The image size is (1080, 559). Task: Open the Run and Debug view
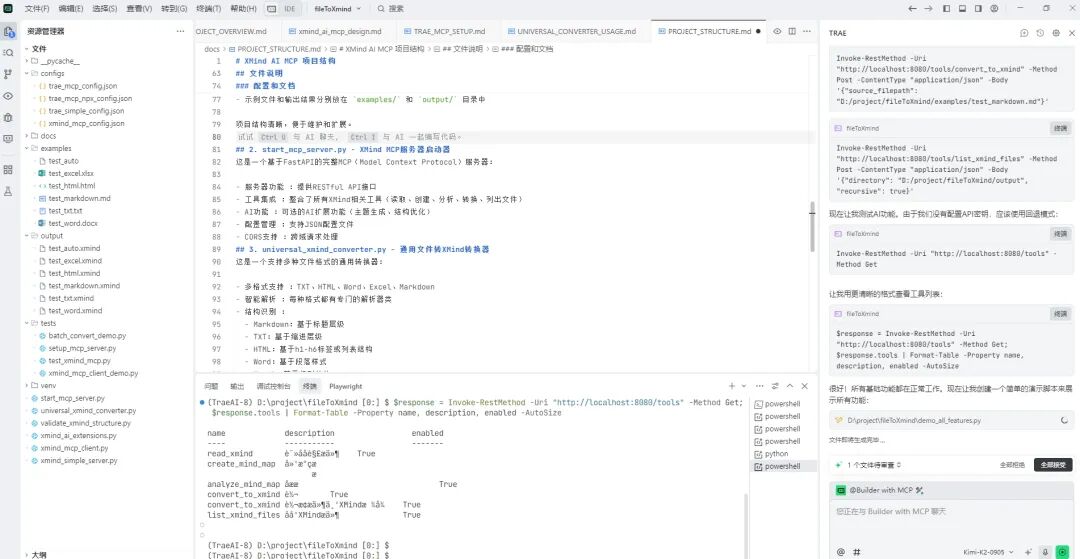click(x=9, y=117)
